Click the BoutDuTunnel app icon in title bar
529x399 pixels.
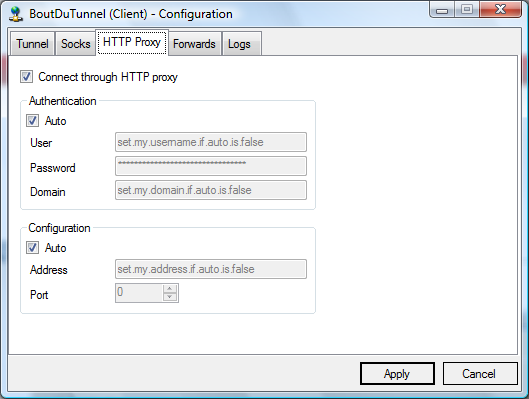(16, 14)
